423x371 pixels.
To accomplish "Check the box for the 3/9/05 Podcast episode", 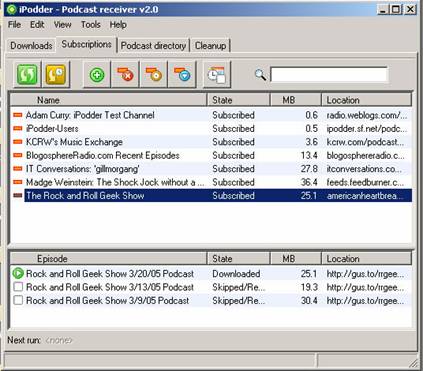I will click(18, 300).
